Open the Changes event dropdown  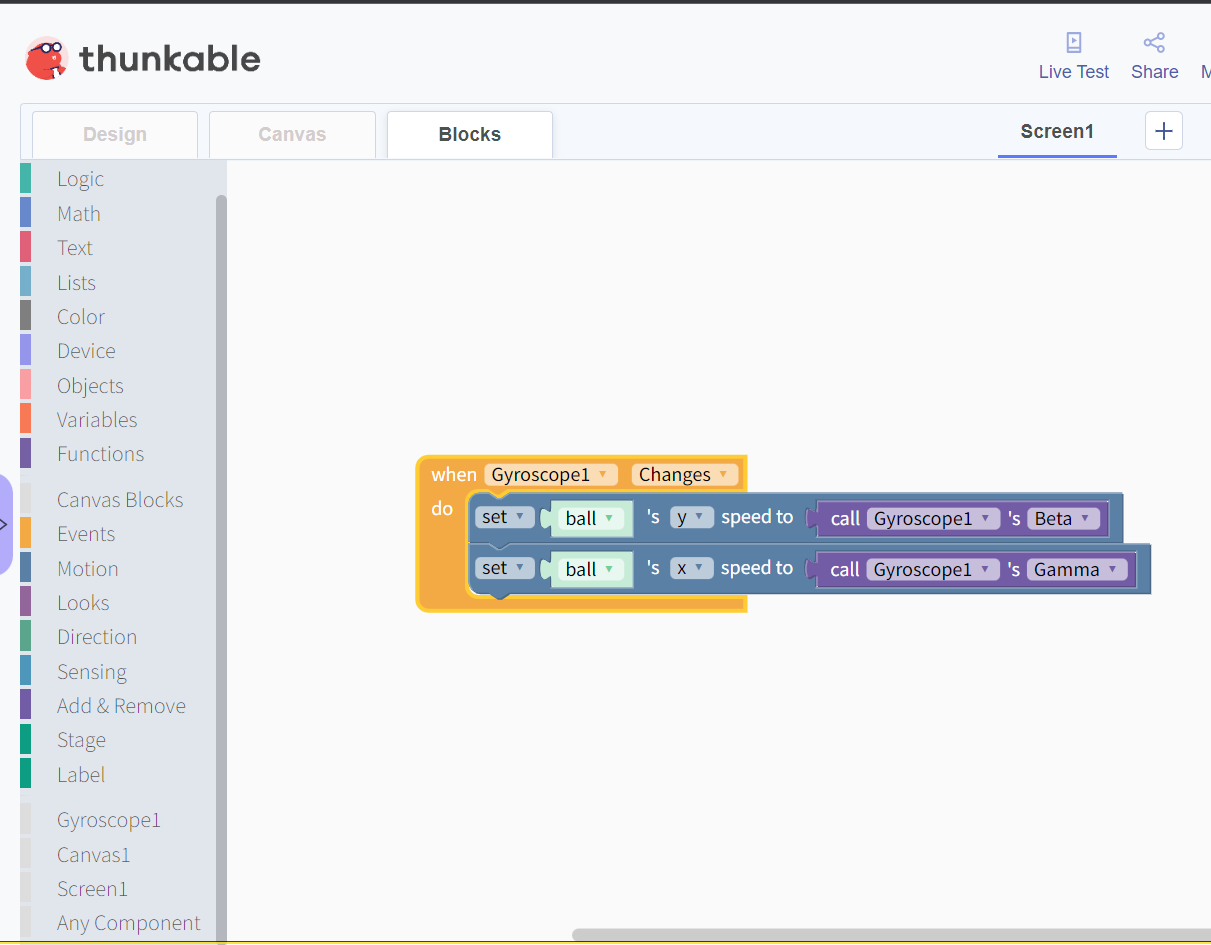[685, 475]
